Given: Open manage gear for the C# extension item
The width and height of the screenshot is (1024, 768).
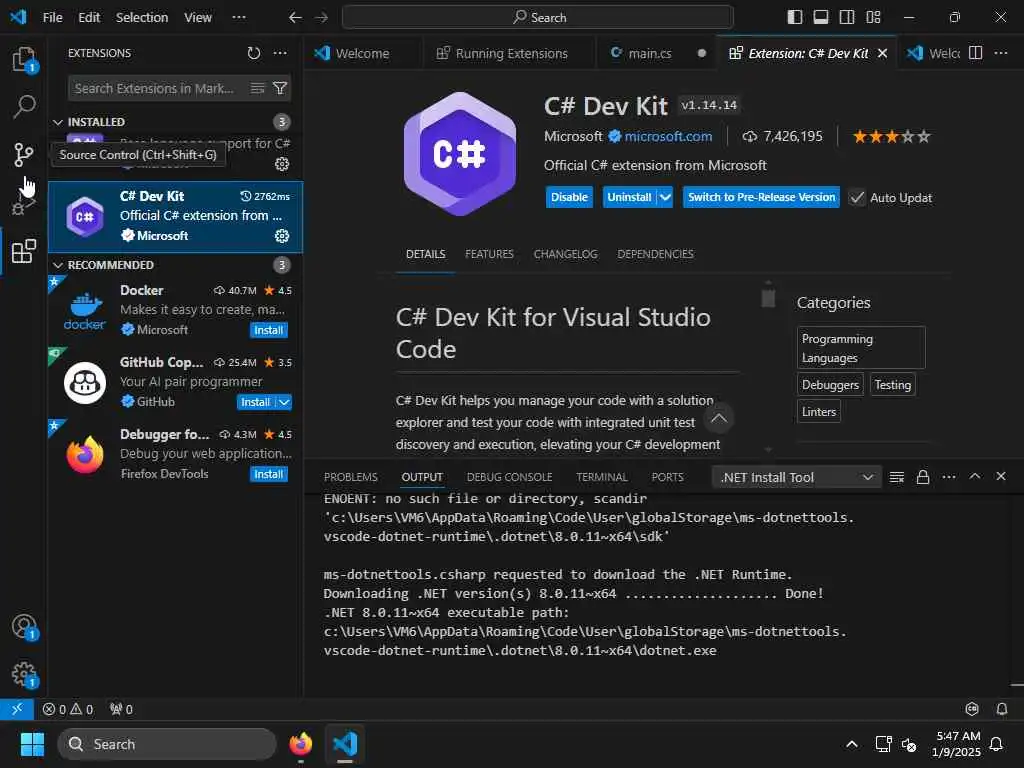Looking at the screenshot, I should [281, 164].
